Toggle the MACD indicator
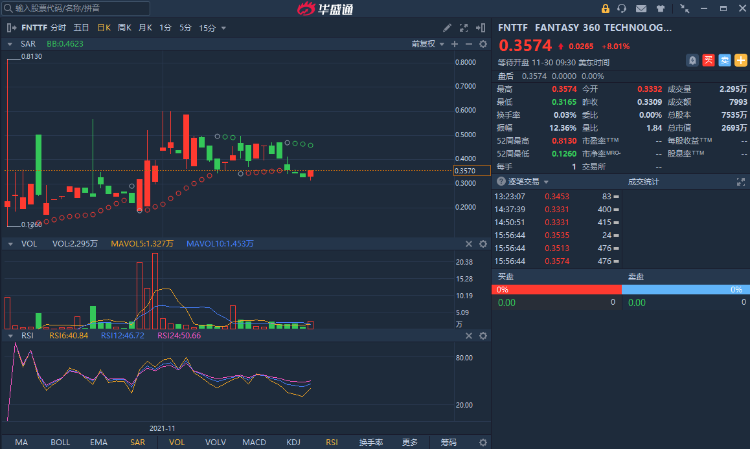The image size is (750, 449). click(254, 442)
